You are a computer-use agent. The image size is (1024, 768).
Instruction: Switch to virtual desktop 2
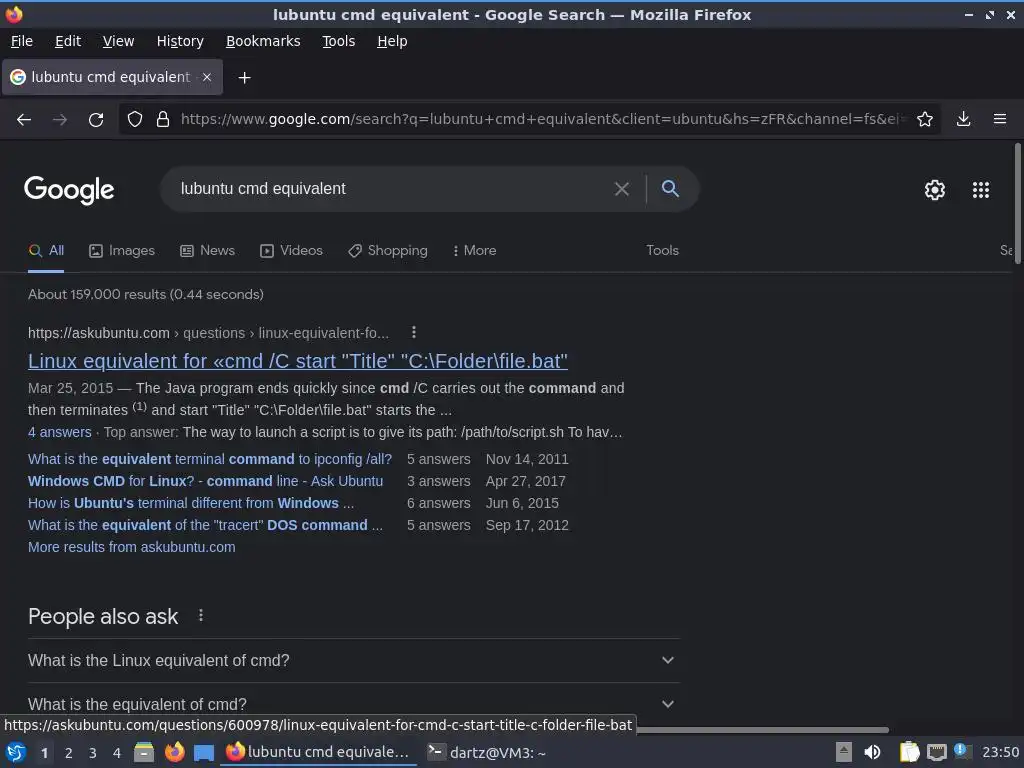pos(68,753)
